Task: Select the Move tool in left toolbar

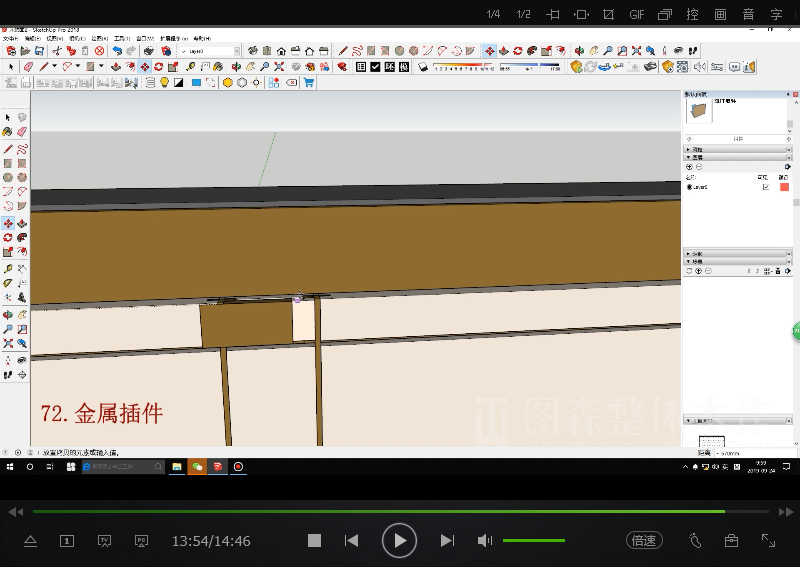Action: [8, 223]
